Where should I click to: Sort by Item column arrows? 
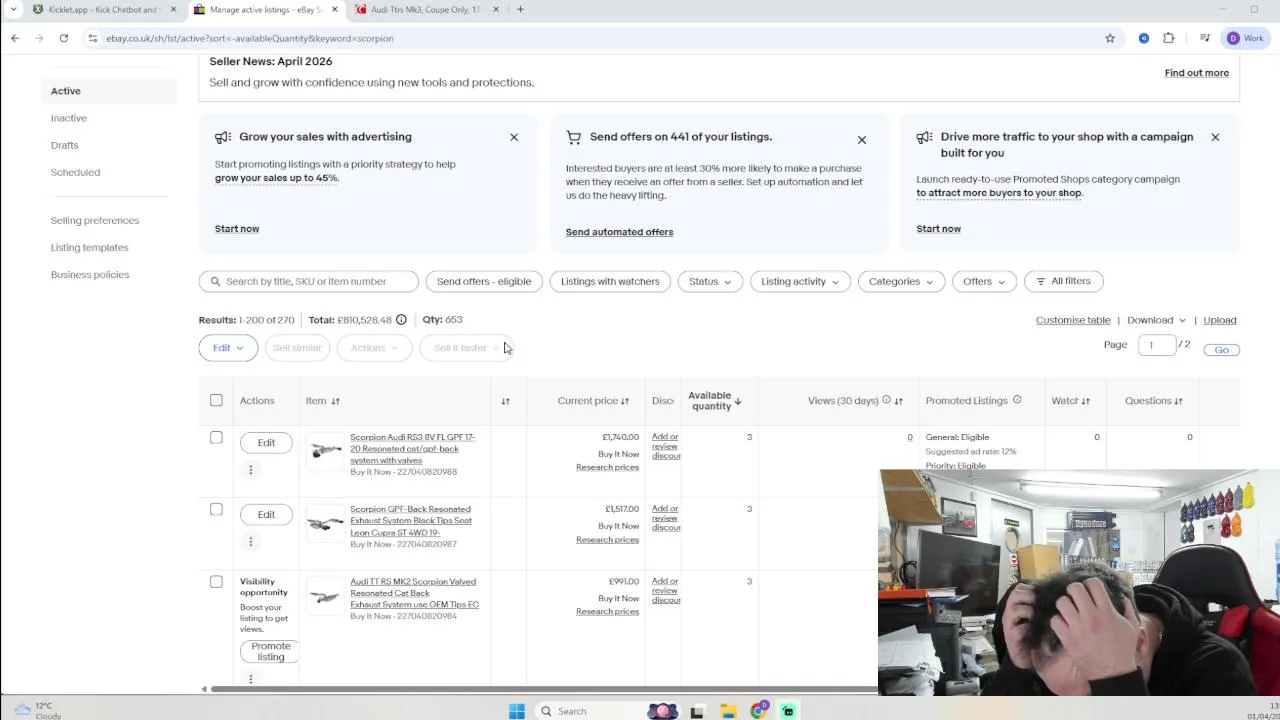click(335, 401)
